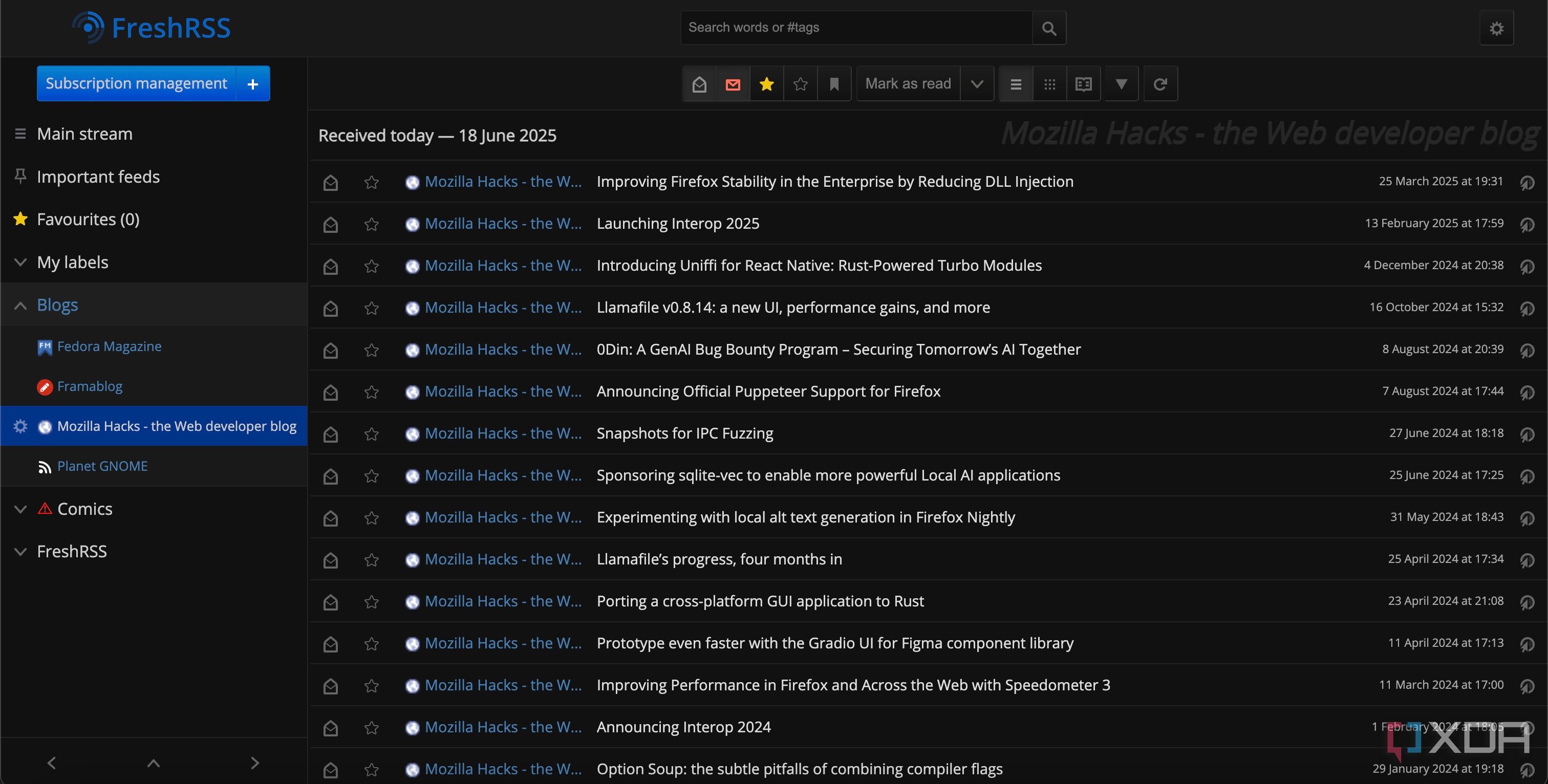The width and height of the screenshot is (1548, 784).
Task: Switch to normal list view
Action: [x=1016, y=84]
